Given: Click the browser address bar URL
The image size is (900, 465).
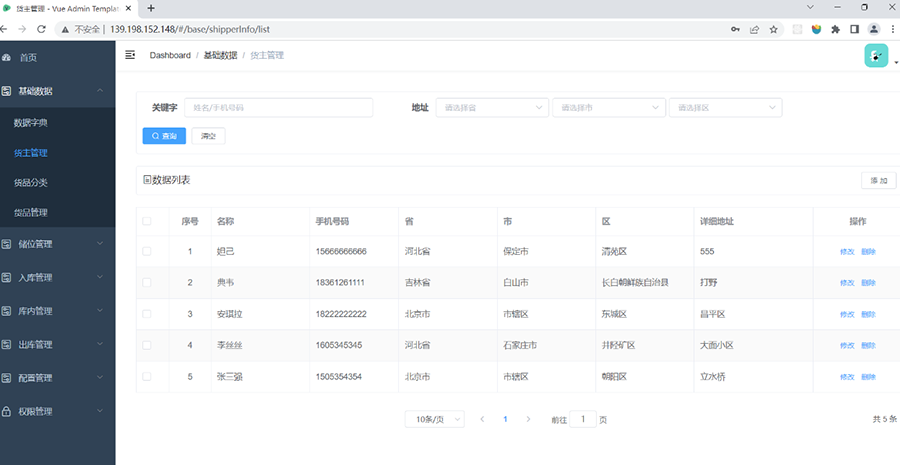Looking at the screenshot, I should 190,29.
